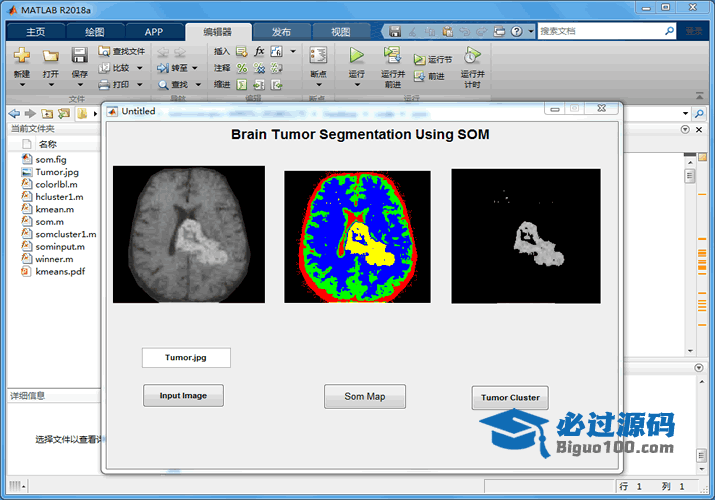Expand the New (新建) dropdown arrow

click(x=21, y=85)
